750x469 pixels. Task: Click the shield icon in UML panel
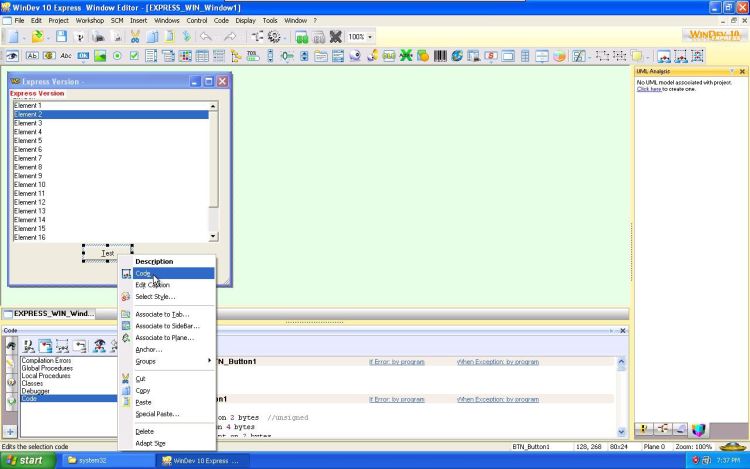click(x=698, y=429)
